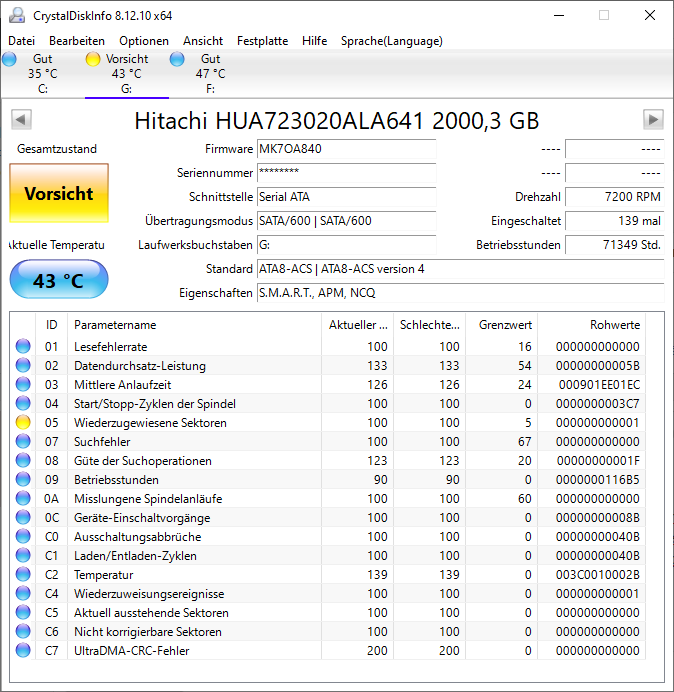Image resolution: width=674 pixels, height=692 pixels.
Task: Click the Parametername column header
Action: [x=195, y=325]
